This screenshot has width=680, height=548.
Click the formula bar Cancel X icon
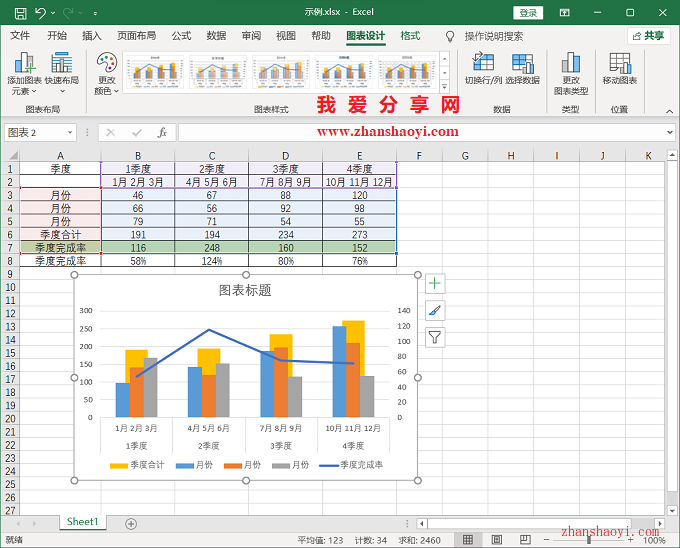pos(111,132)
